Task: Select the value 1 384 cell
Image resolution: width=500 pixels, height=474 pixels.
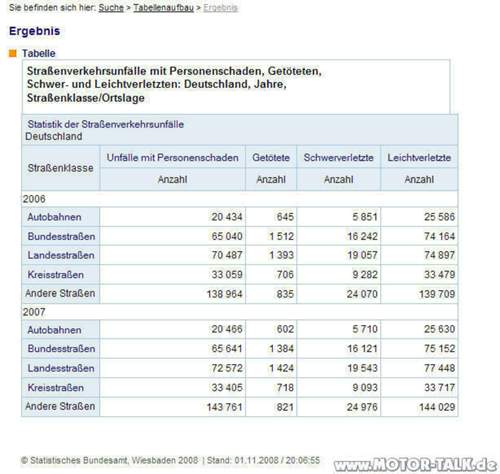Action: (271, 349)
